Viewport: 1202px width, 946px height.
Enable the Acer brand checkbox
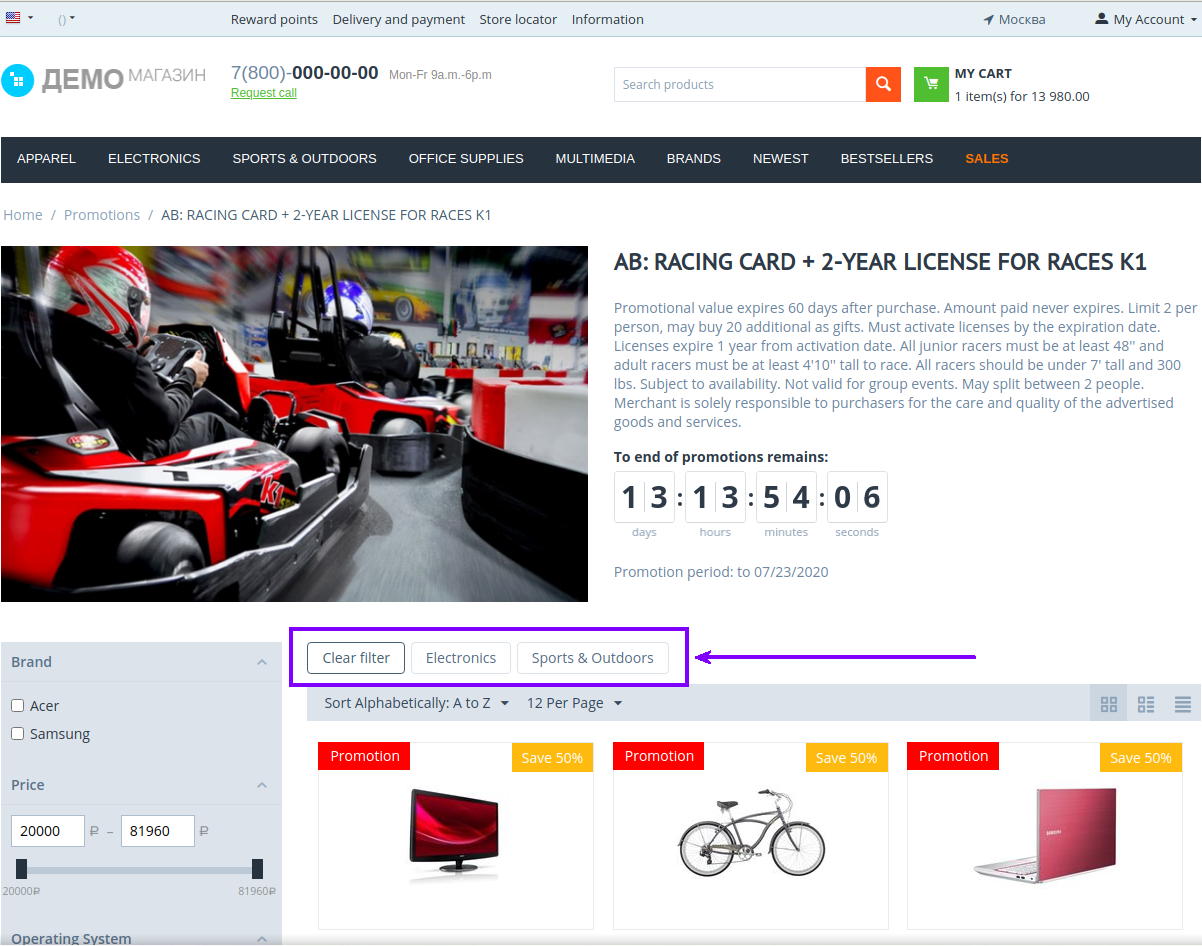tap(17, 706)
